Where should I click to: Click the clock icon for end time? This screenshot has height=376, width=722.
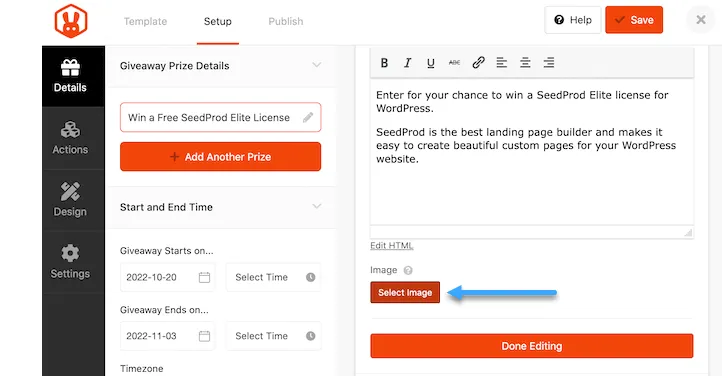click(x=311, y=336)
